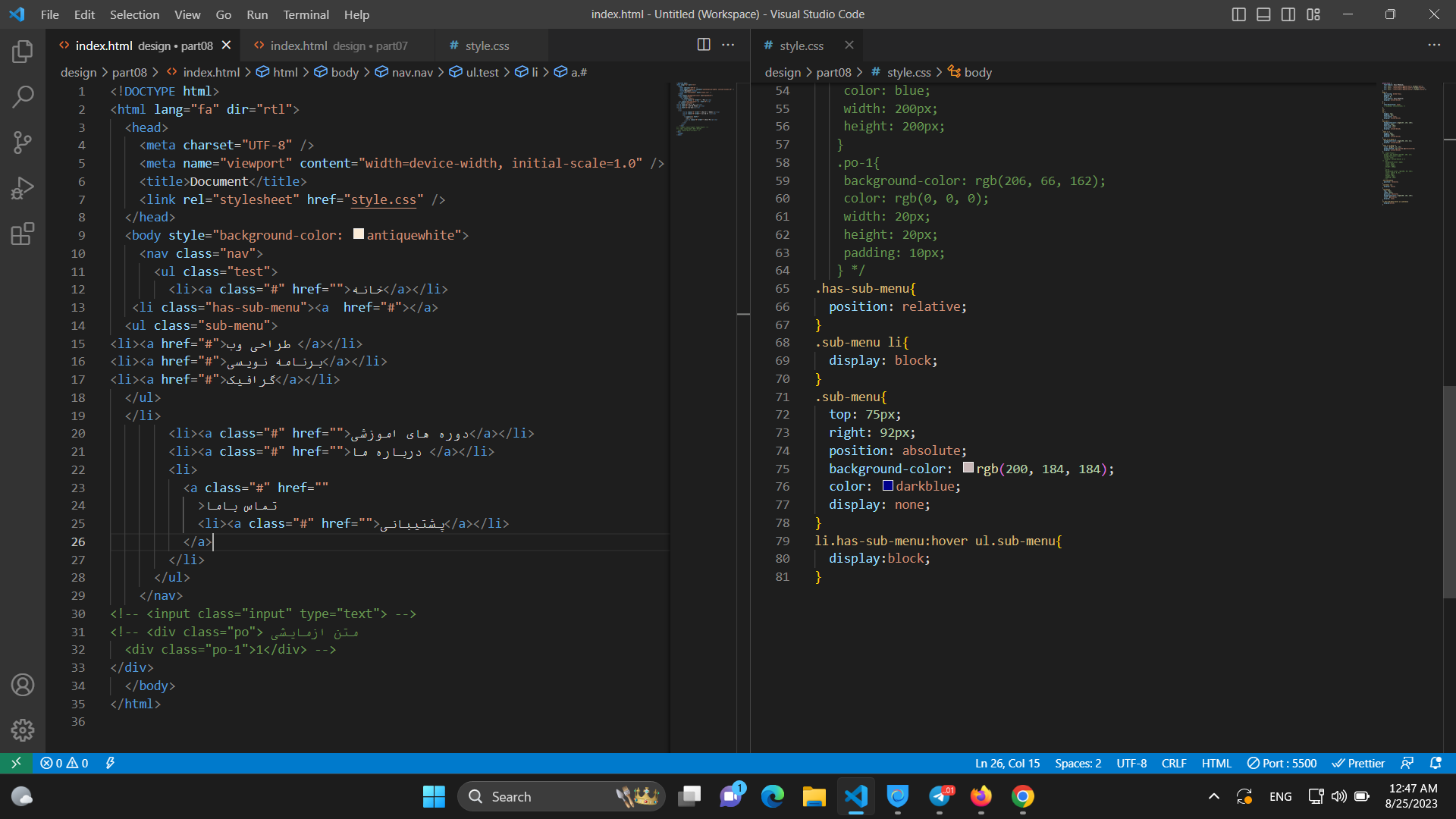The image size is (1456, 819).
Task: Go to line via Ln 26, Col 15
Action: click(x=1007, y=763)
